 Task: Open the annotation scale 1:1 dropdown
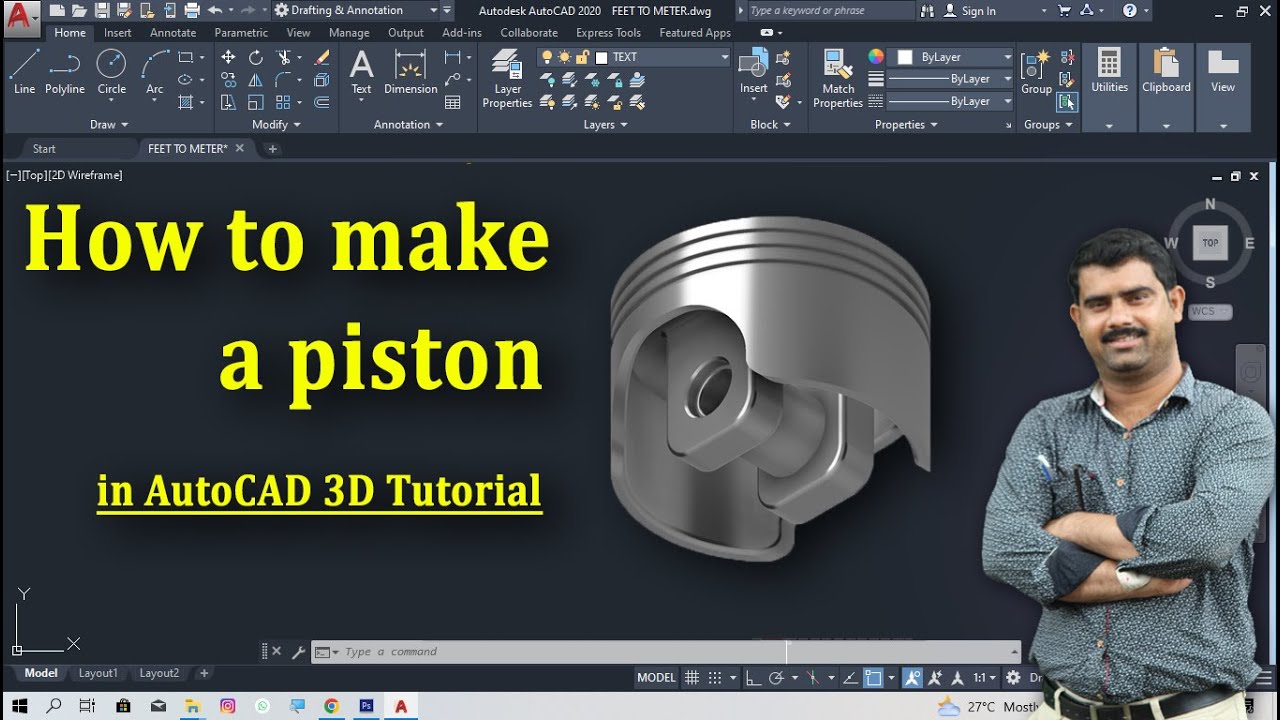[x=985, y=677]
